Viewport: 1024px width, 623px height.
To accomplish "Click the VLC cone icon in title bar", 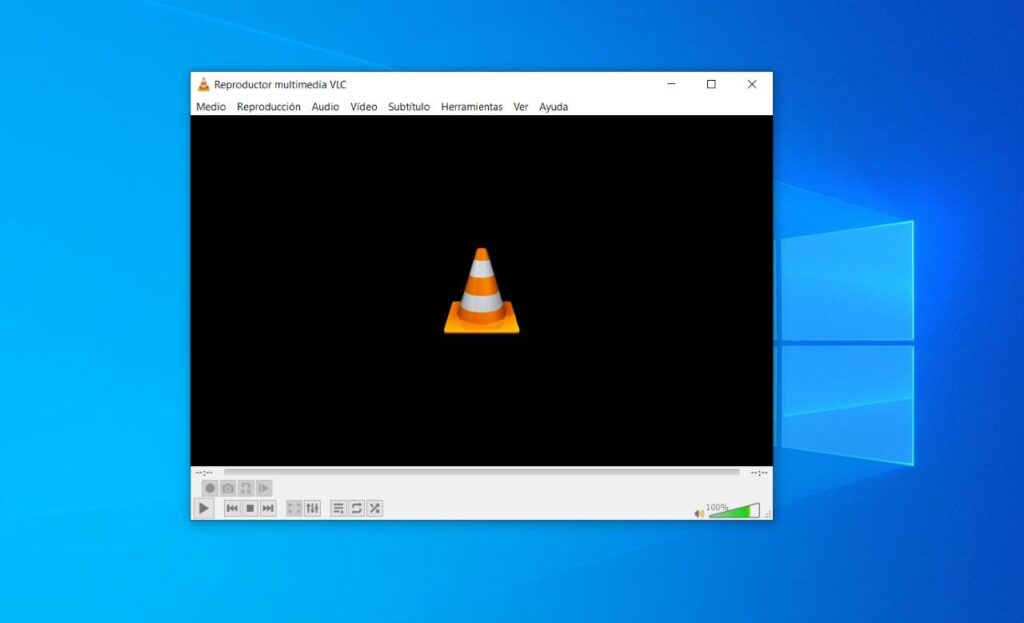I will coord(203,84).
